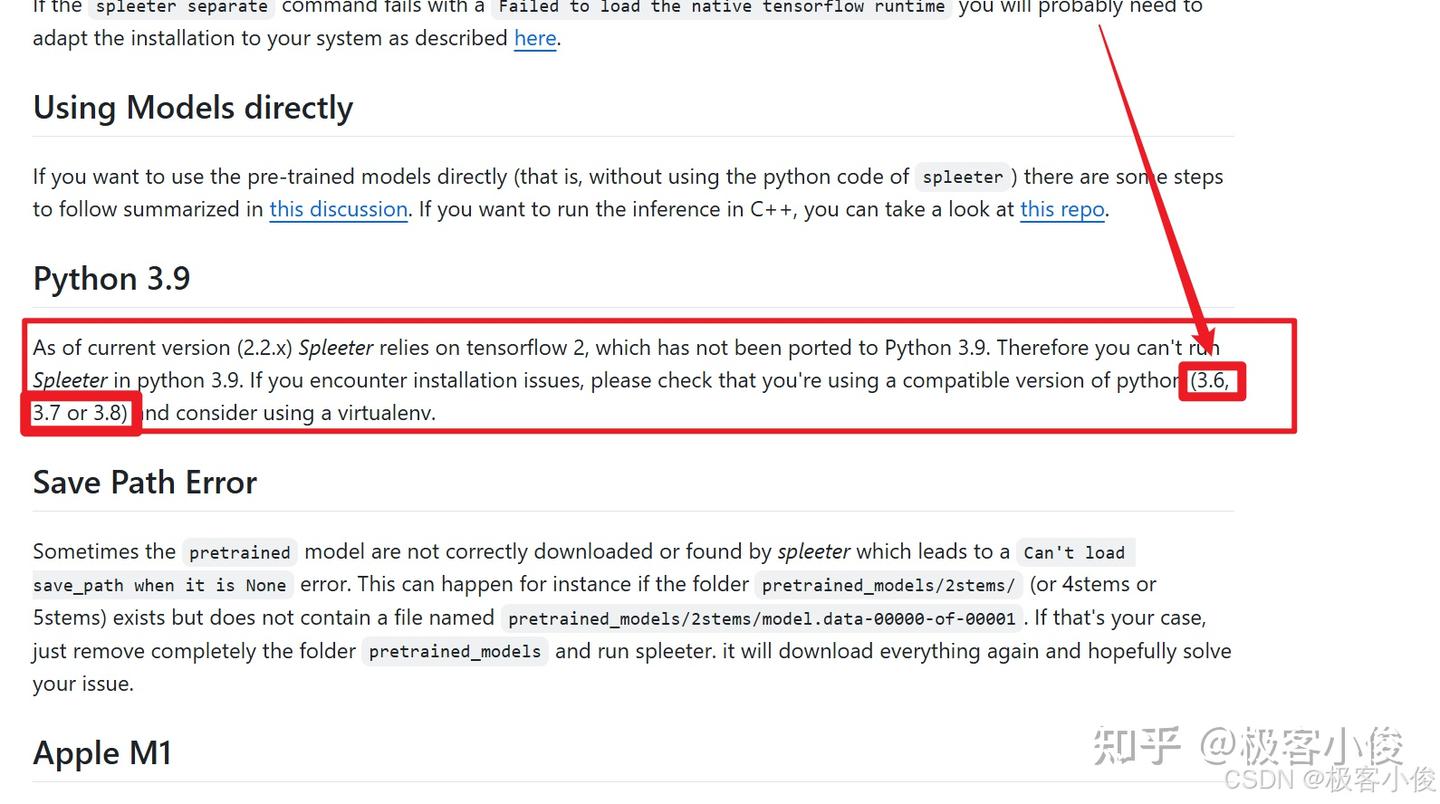Click the red arrow head tip
Viewport: 1440px width, 804px height.
point(1206,354)
